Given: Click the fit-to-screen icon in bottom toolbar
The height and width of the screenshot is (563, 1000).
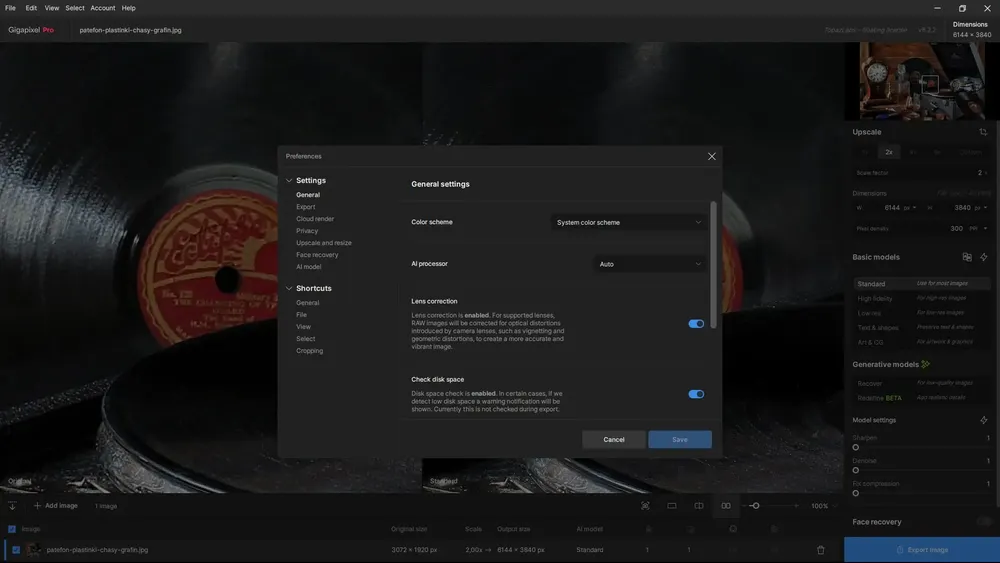Looking at the screenshot, I should 645,506.
